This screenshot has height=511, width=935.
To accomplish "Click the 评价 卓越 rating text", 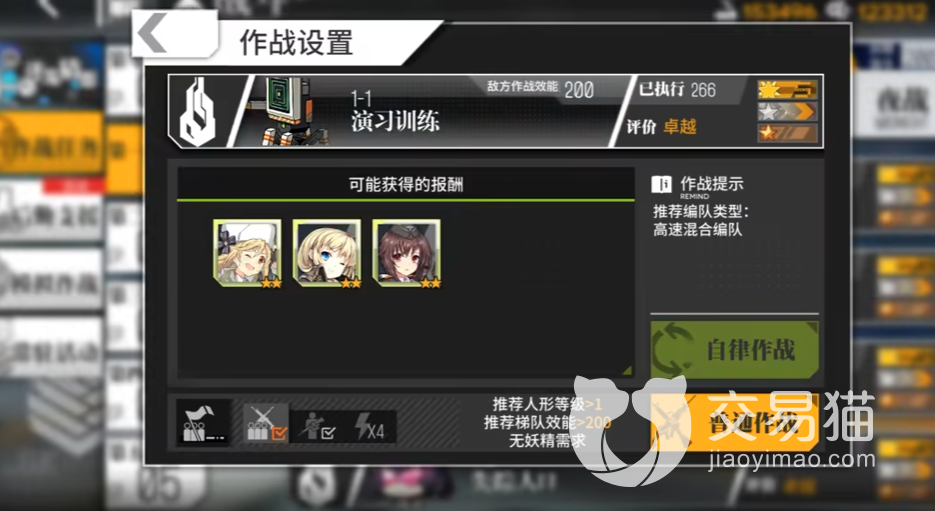I will point(661,127).
